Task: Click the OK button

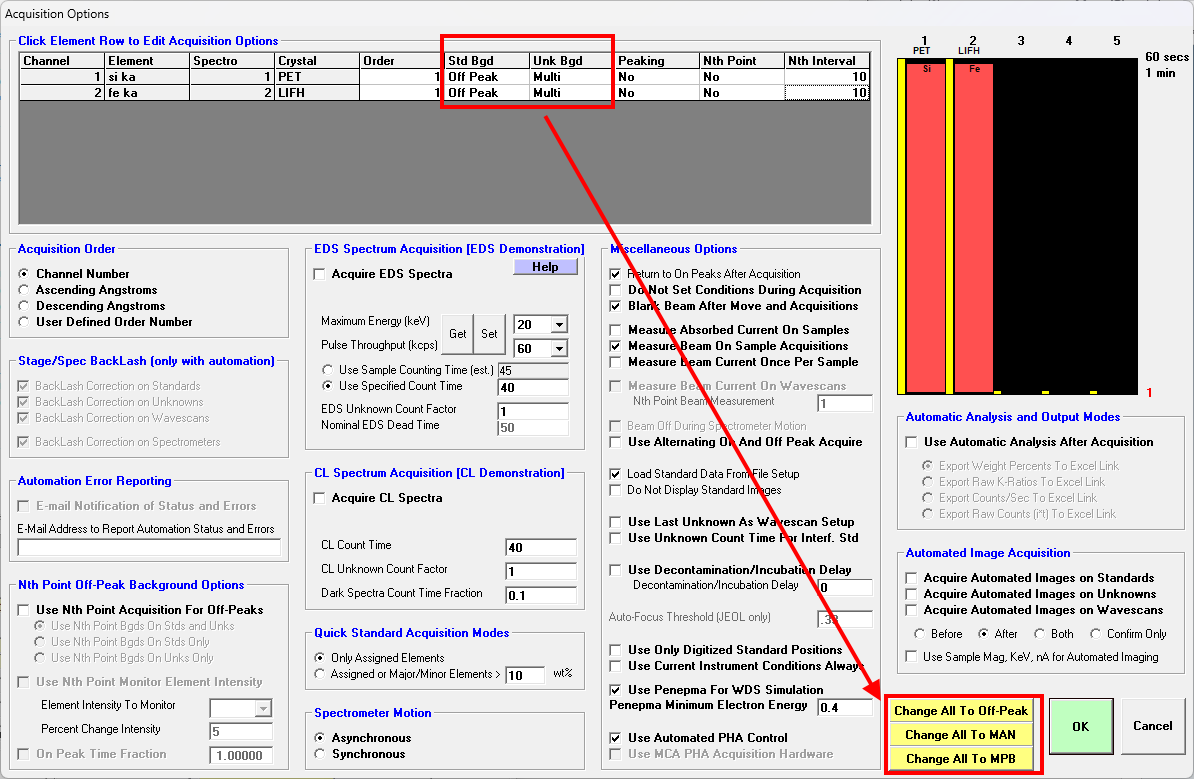Action: coord(1080,727)
